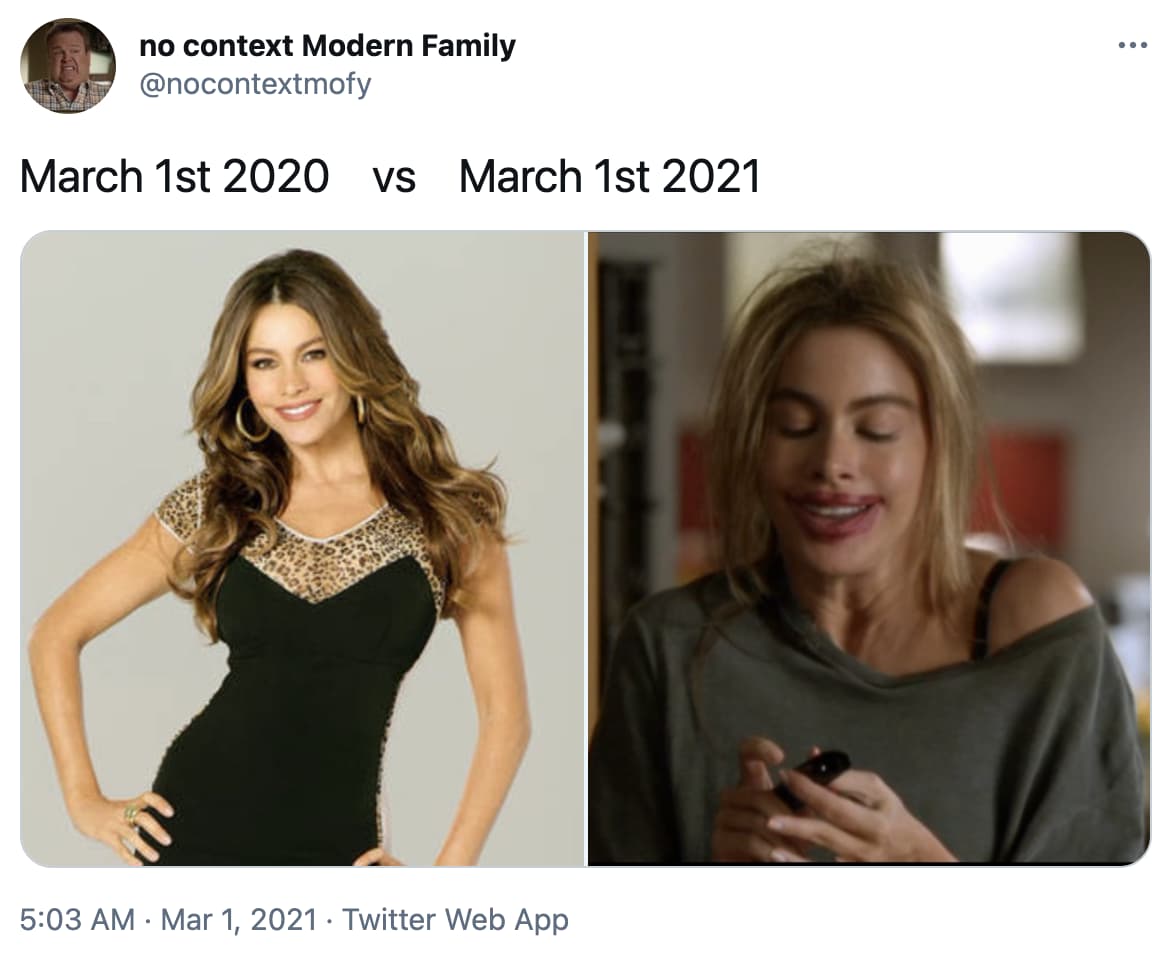Select 'March 1st 2021' in tweet text
The width and height of the screenshot is (1170, 954).
pyautogui.click(x=610, y=176)
